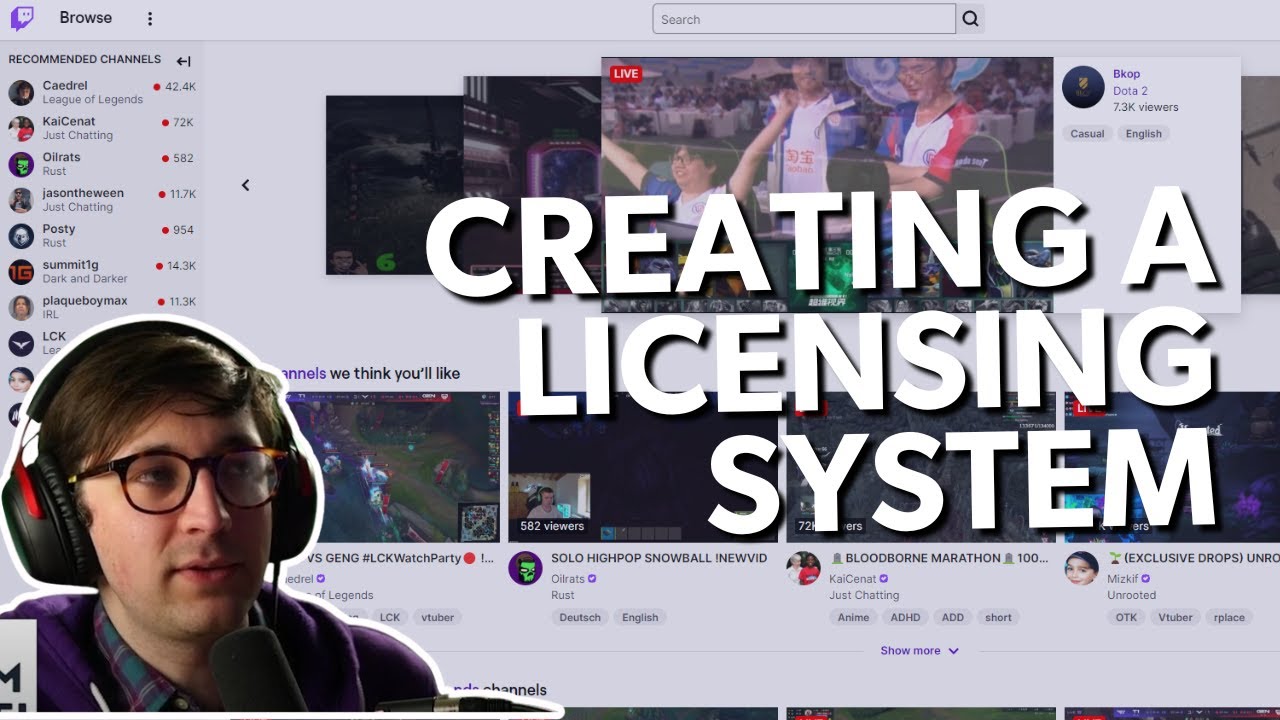Open the Browse page
The height and width of the screenshot is (720, 1280).
[86, 18]
